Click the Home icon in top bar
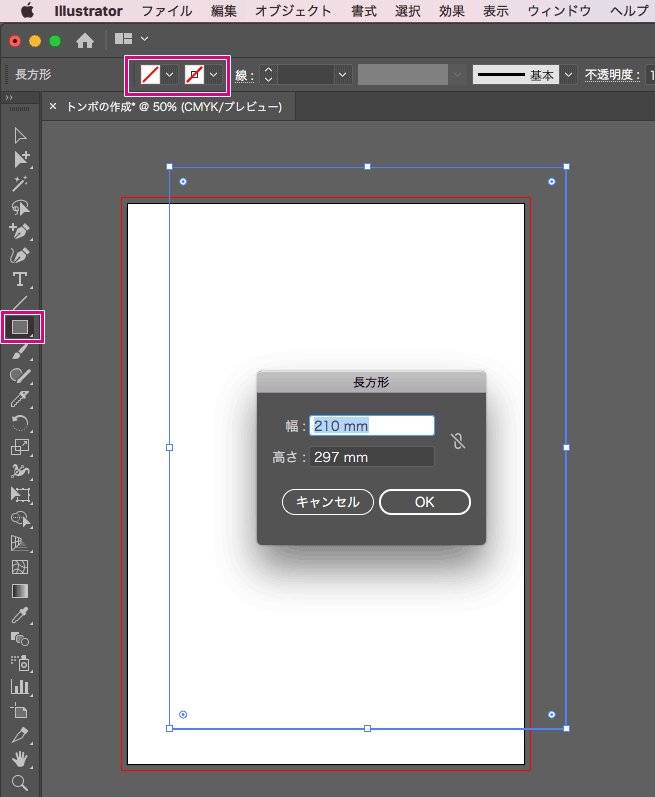 tap(86, 41)
